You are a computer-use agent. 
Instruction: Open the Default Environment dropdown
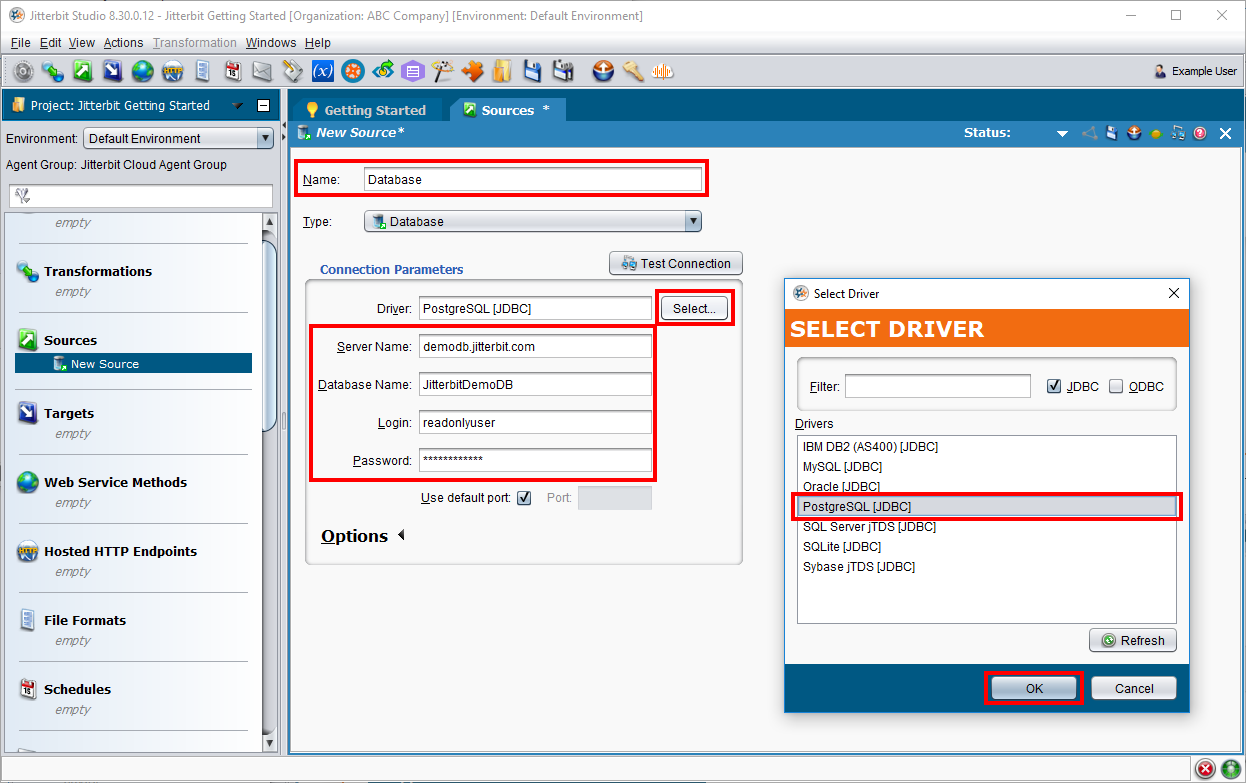tap(178, 139)
